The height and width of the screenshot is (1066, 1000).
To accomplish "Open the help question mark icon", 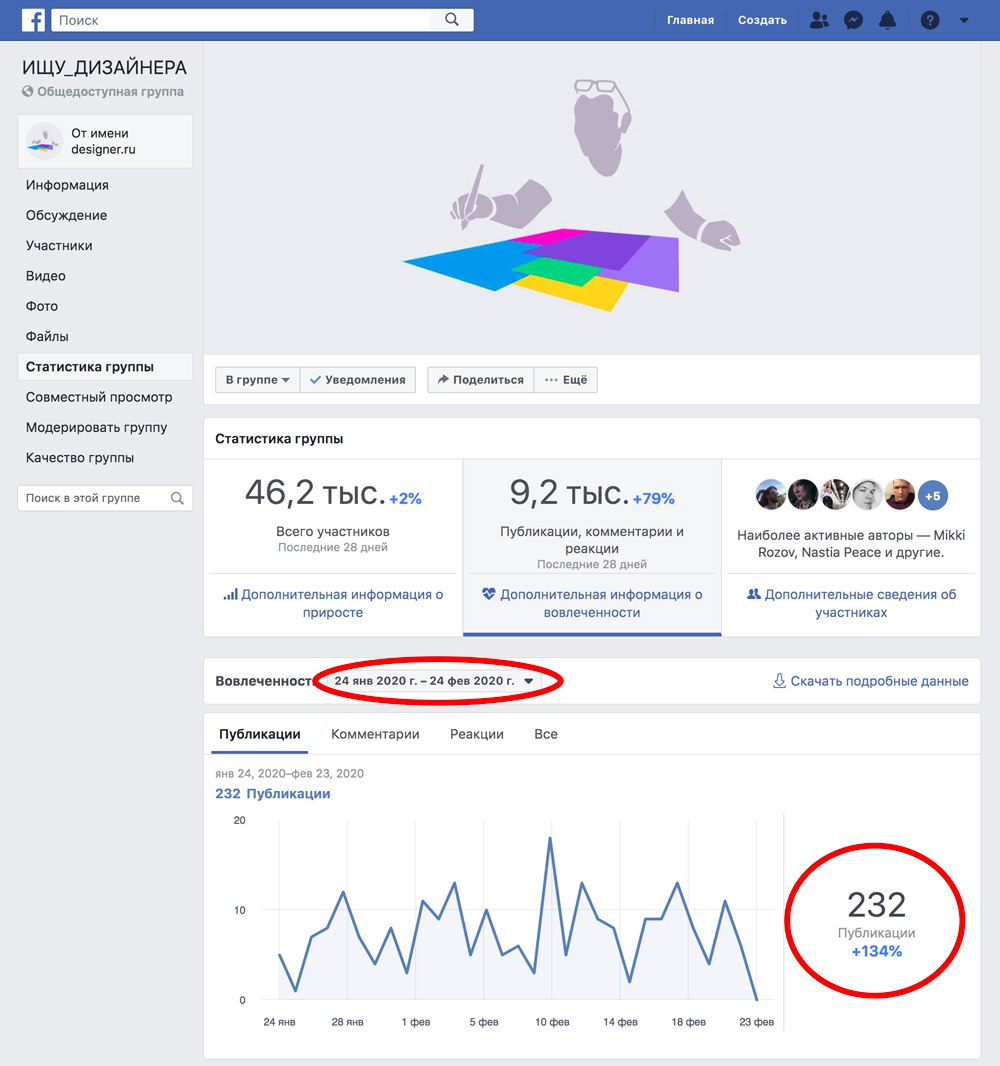I will (929, 20).
